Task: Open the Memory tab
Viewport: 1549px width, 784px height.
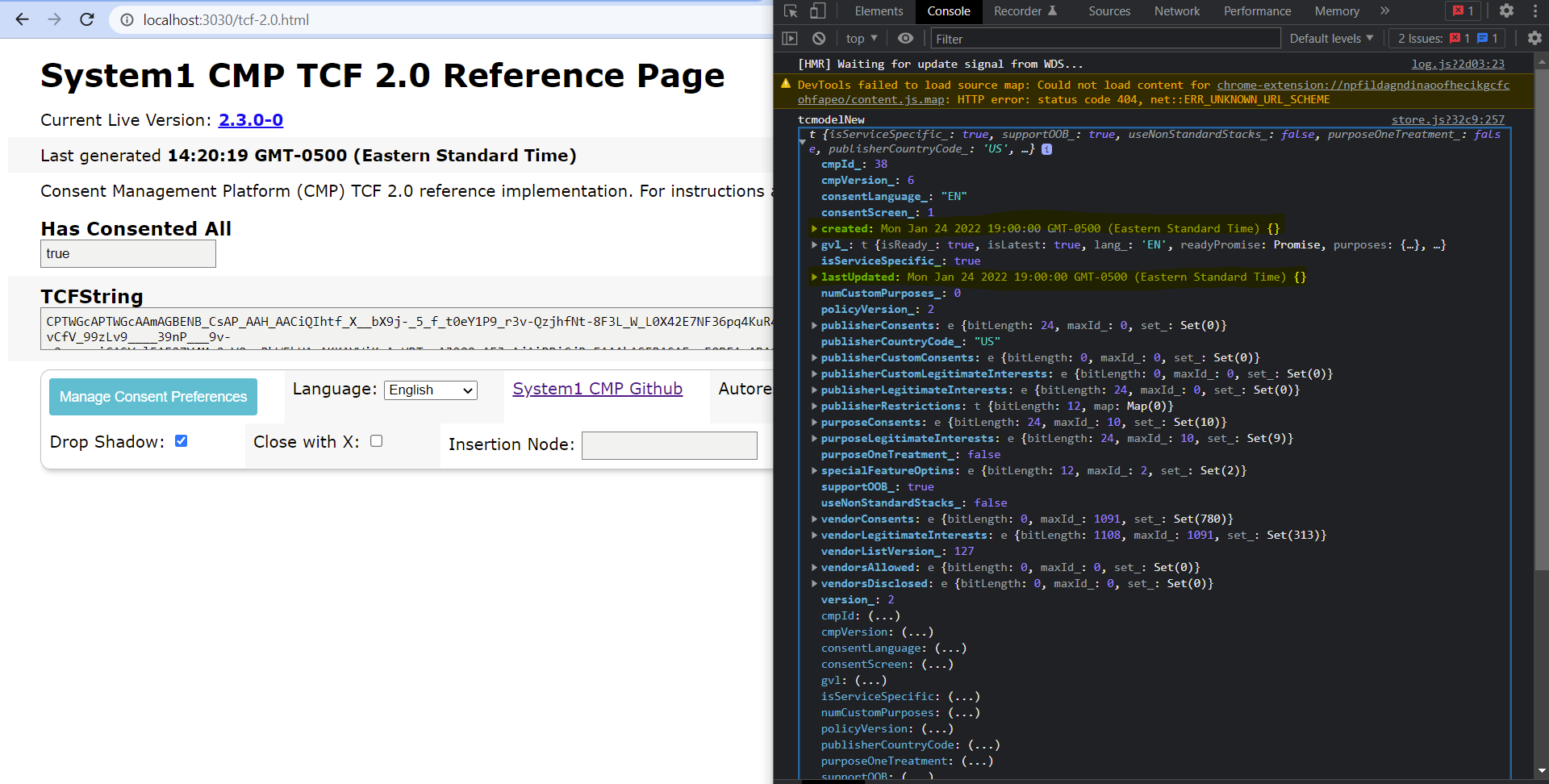Action: (1337, 11)
